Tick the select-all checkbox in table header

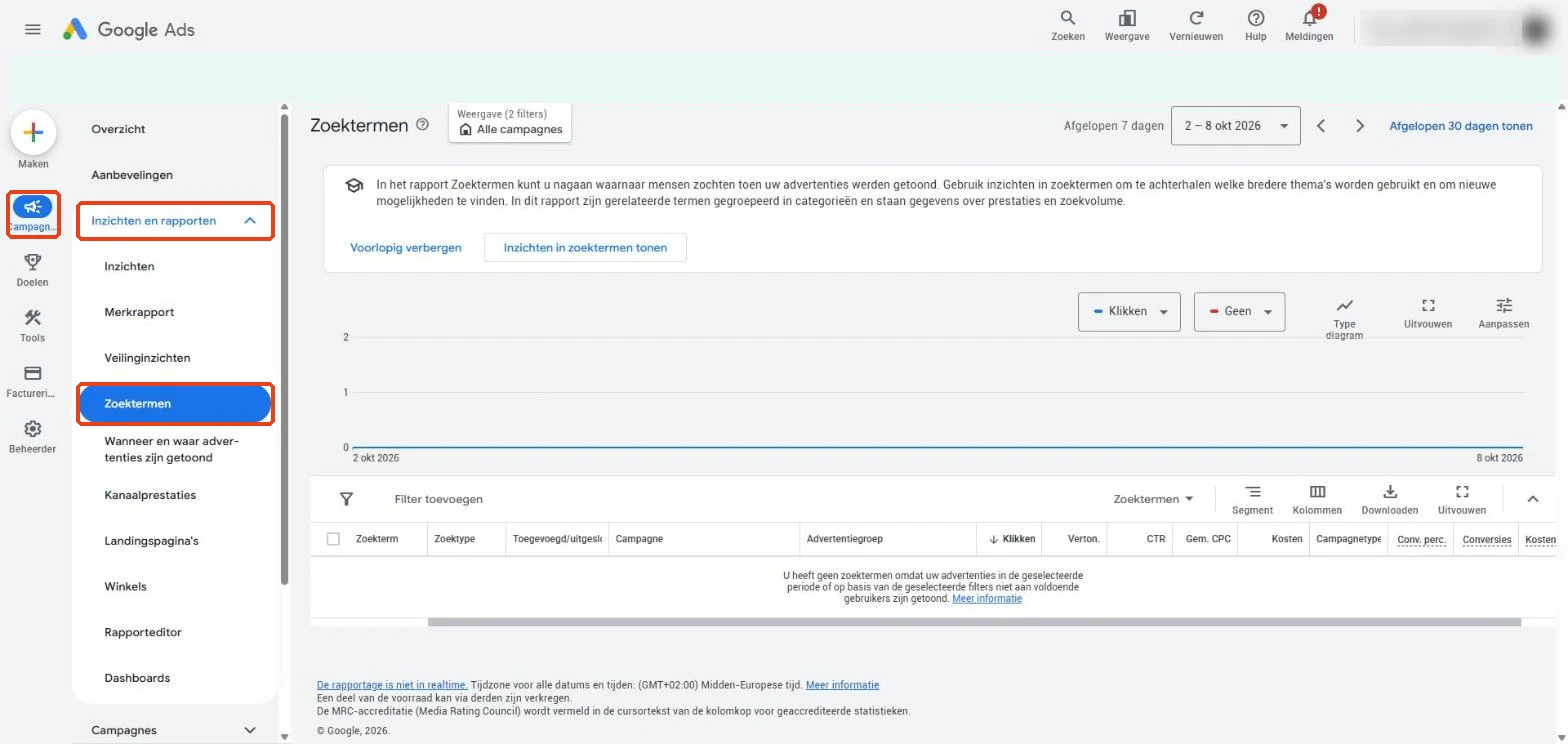(333, 539)
